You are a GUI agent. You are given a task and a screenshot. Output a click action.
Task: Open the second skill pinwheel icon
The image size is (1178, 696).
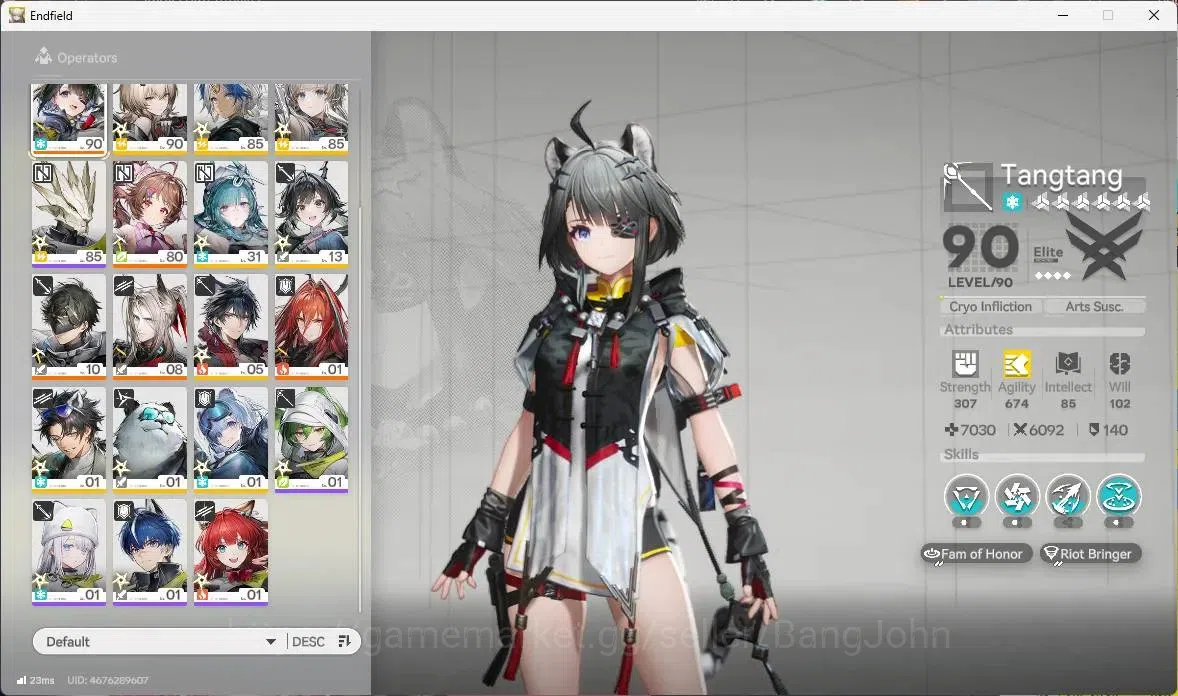1017,496
